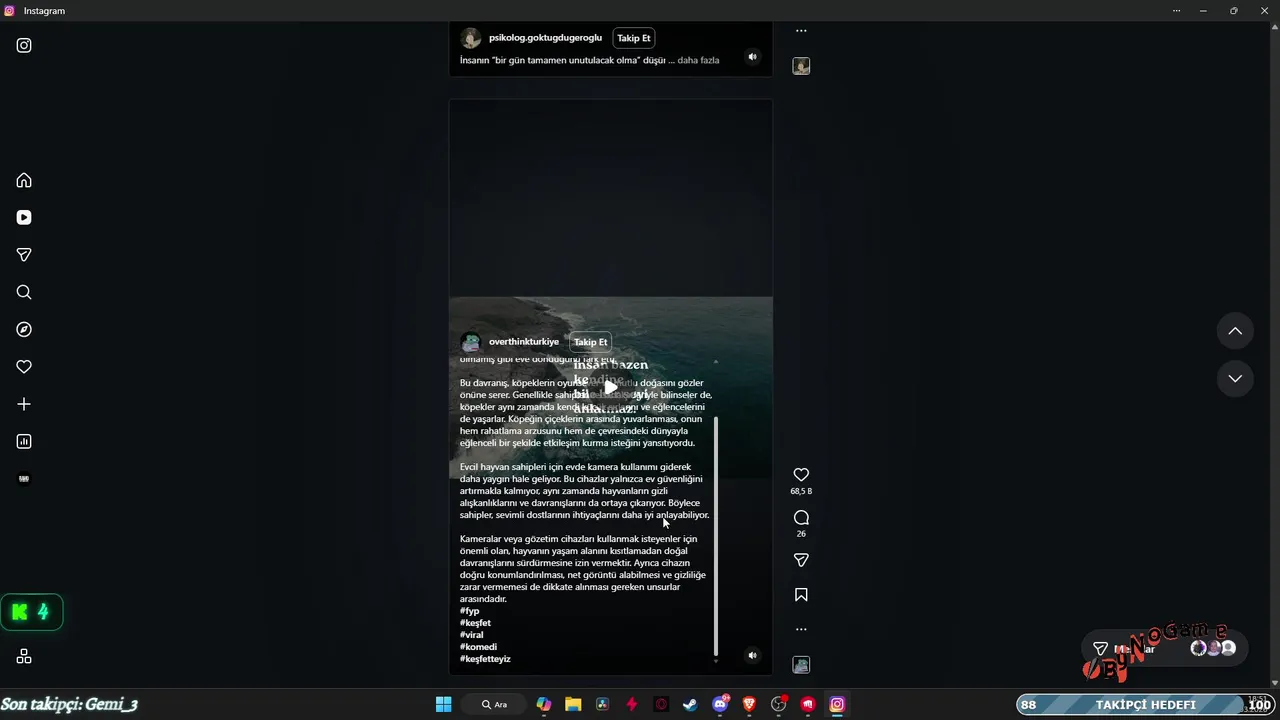Open Copilot from the taskbar

[544, 704]
